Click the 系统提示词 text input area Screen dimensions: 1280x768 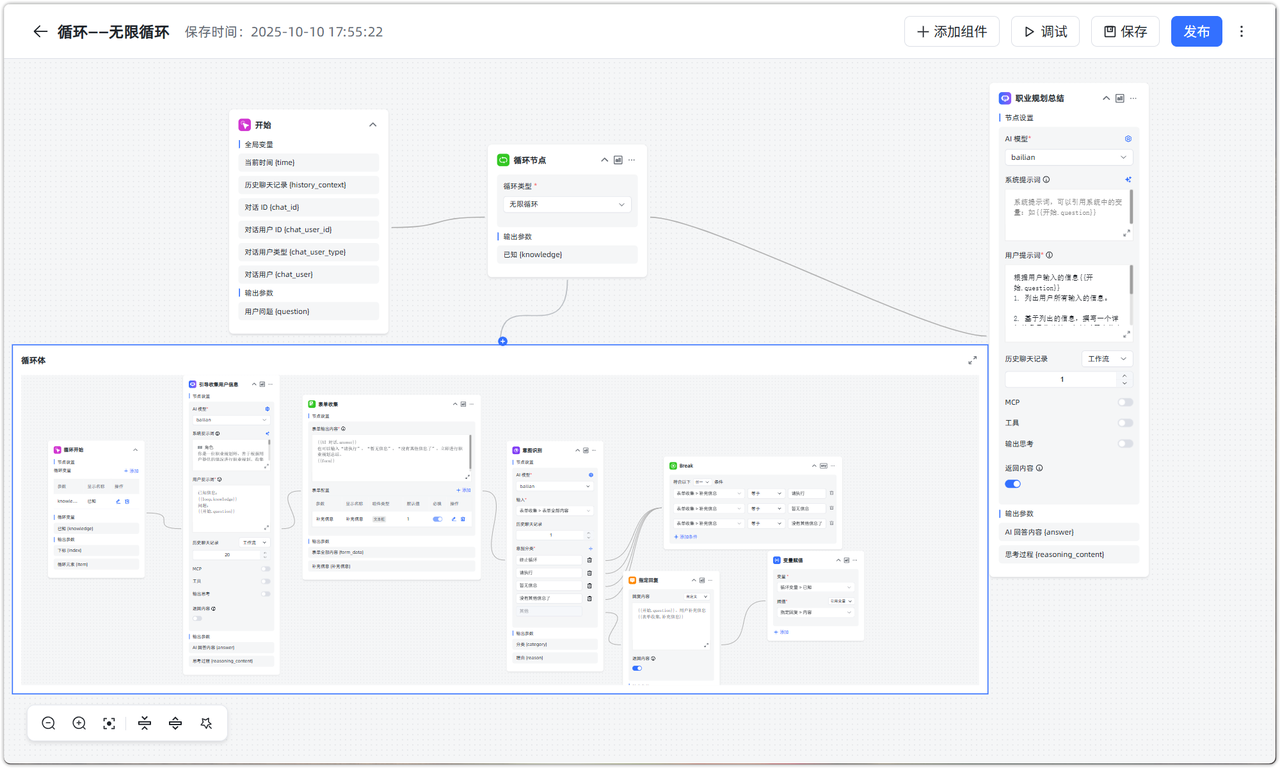tap(1065, 214)
